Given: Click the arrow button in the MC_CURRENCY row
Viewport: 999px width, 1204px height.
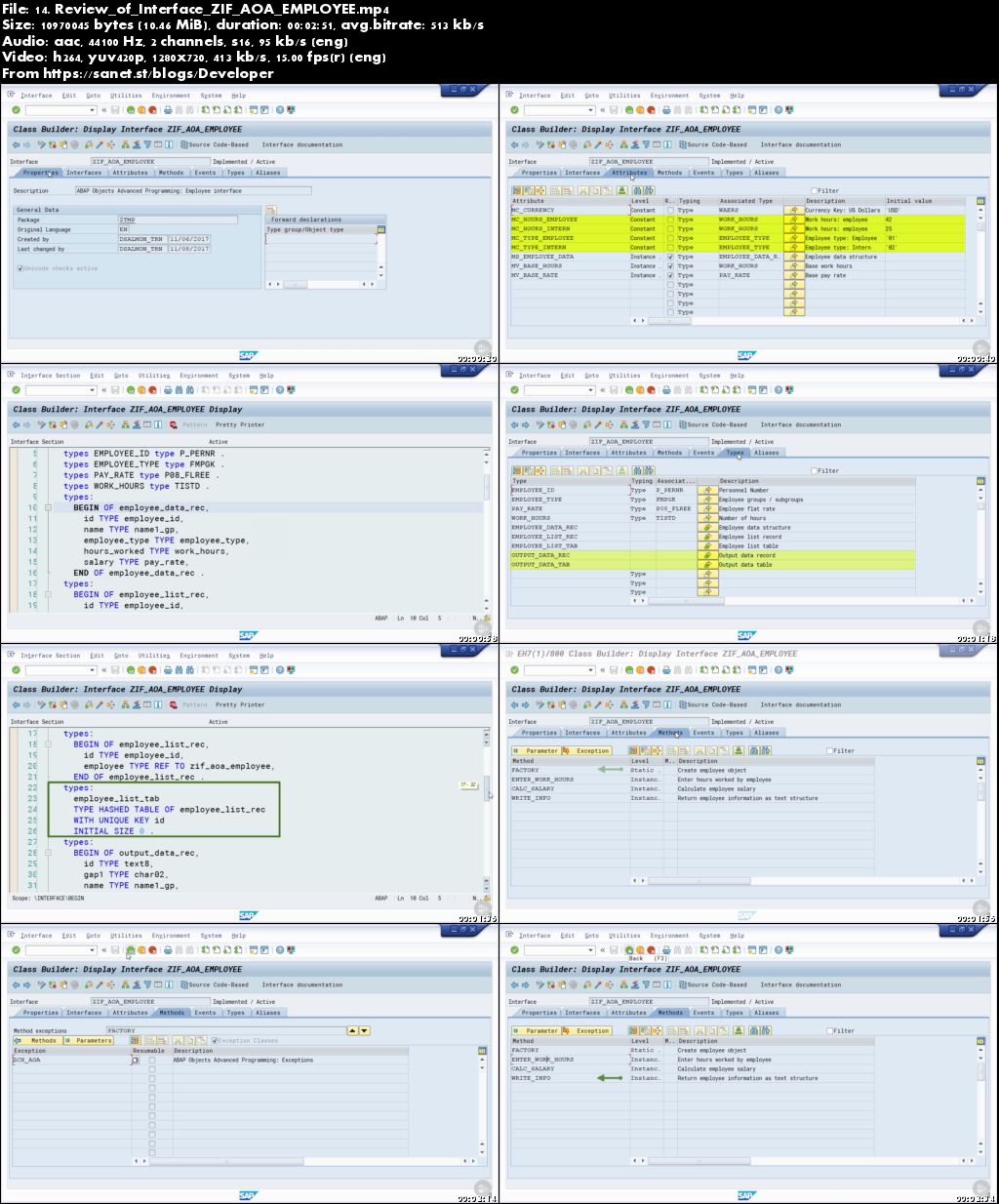Looking at the screenshot, I should pyautogui.click(x=794, y=210).
